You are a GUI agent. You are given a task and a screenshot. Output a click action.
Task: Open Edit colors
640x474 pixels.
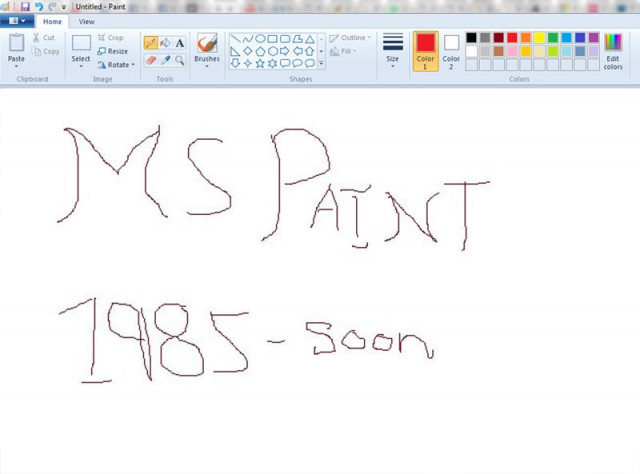[x=613, y=51]
